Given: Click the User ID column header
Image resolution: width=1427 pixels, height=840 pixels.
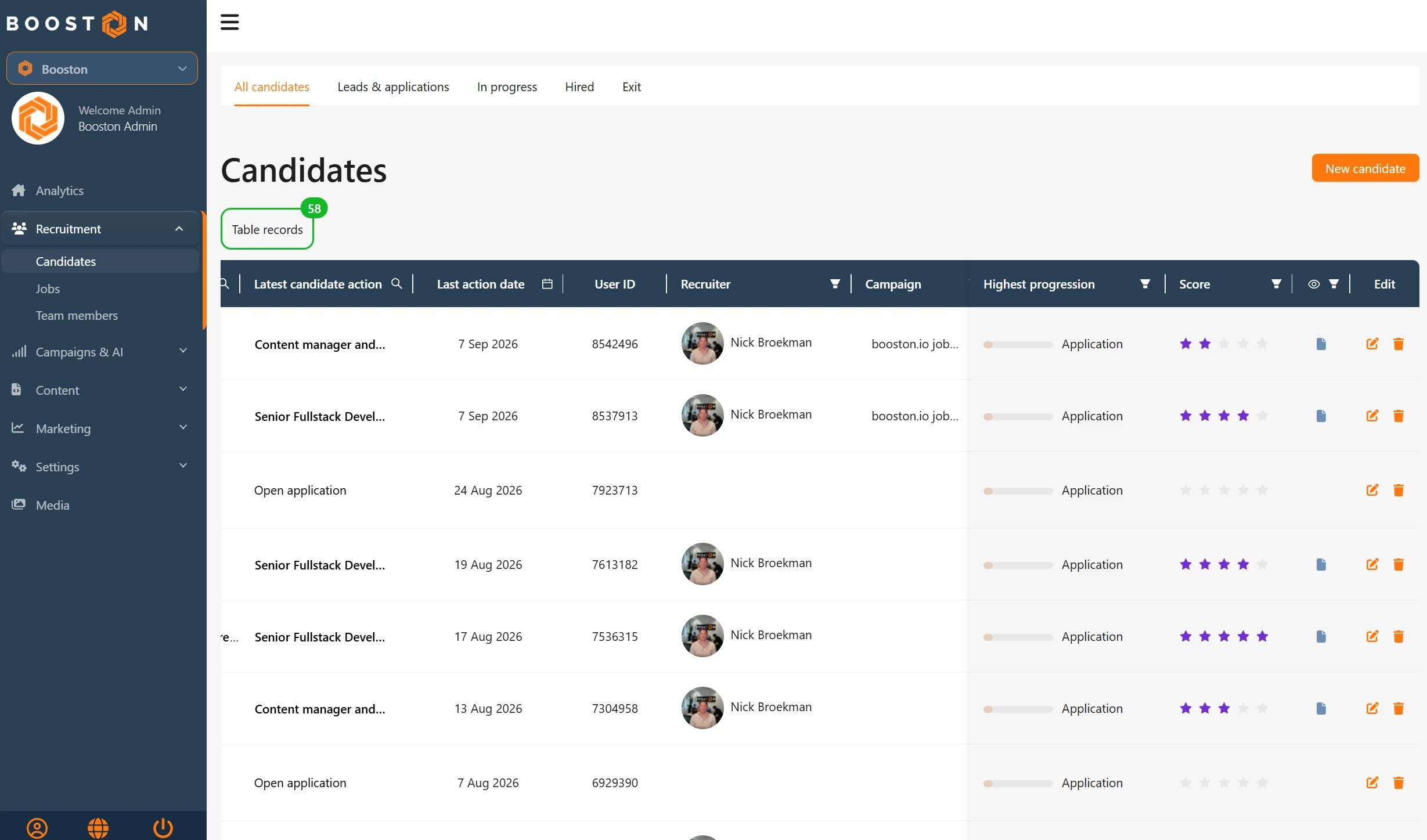Looking at the screenshot, I should coord(614,284).
